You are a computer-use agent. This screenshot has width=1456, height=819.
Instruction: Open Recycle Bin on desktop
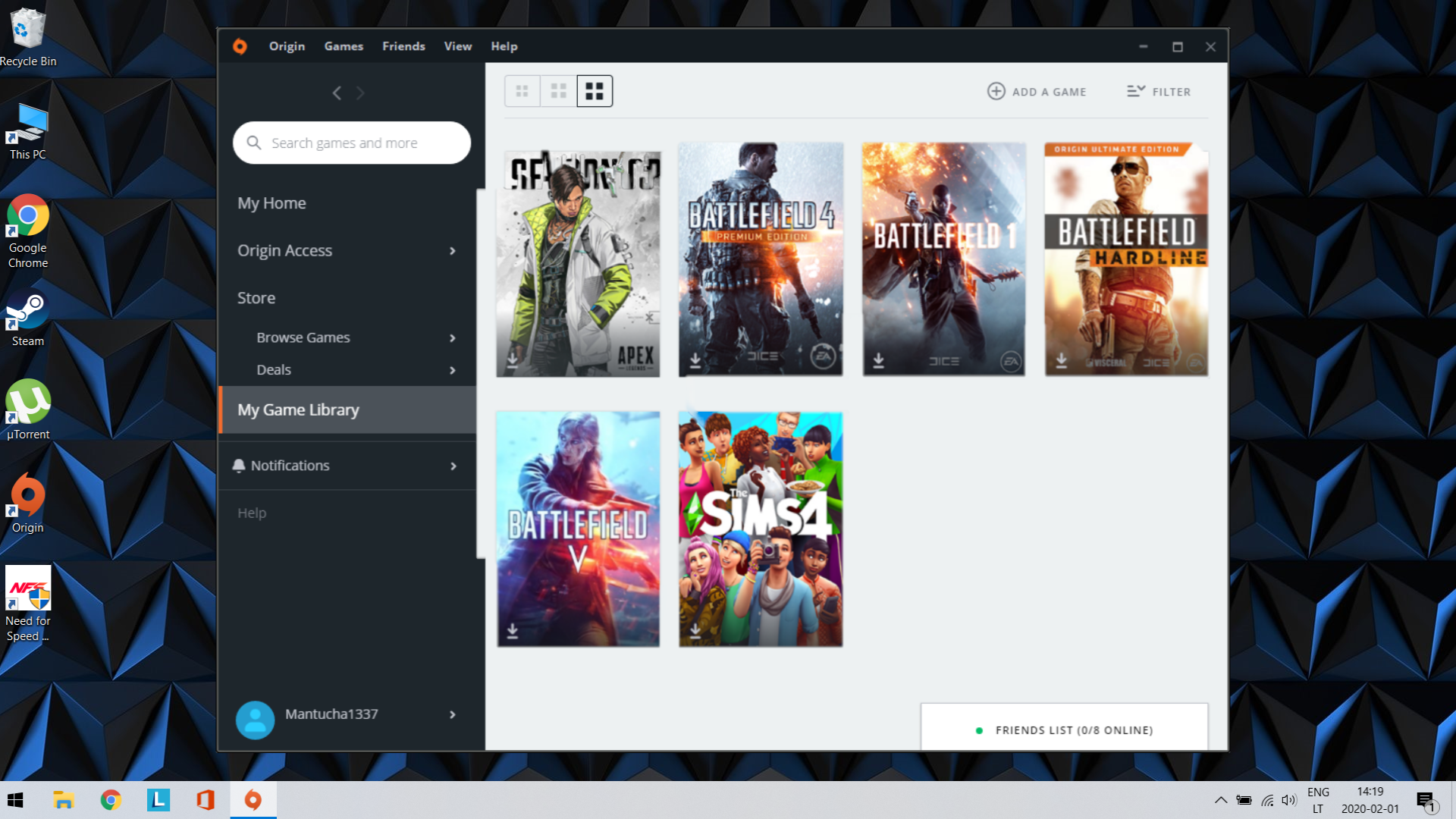coord(28,37)
